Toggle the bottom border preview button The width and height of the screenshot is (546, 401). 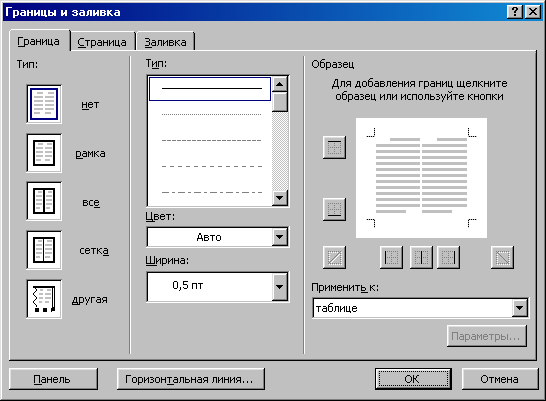(x=334, y=210)
